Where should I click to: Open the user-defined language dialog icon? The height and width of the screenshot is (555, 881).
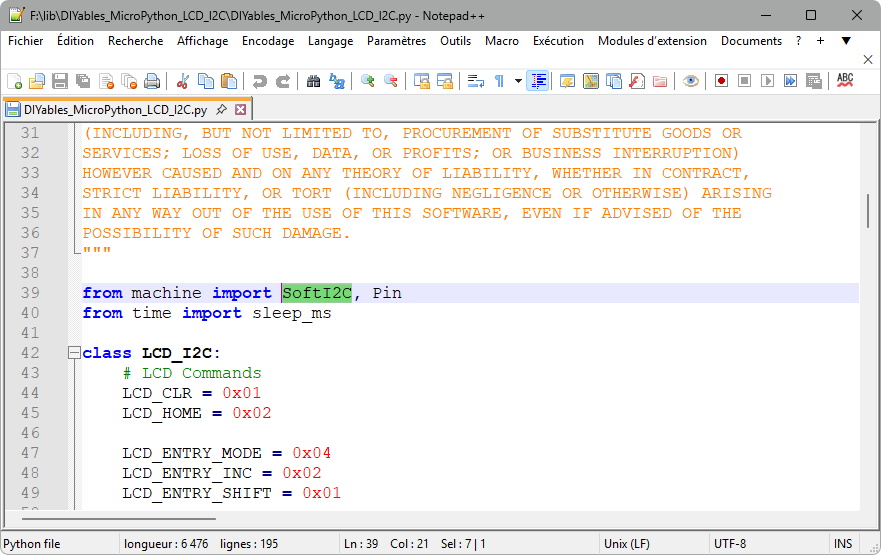coord(567,81)
